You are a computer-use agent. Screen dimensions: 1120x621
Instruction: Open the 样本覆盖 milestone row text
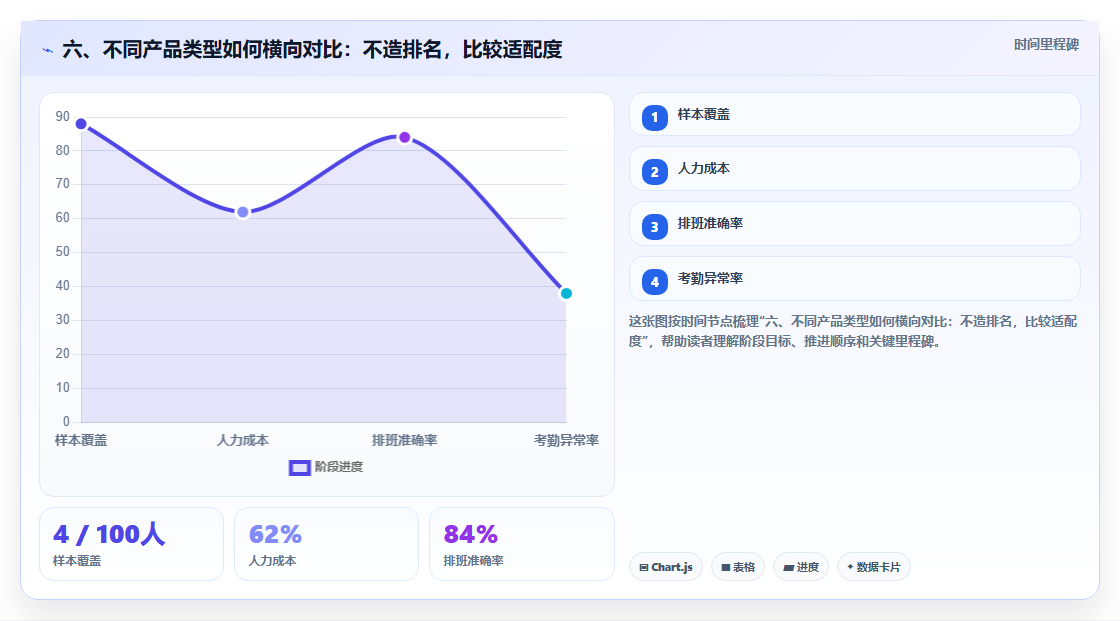(x=704, y=114)
